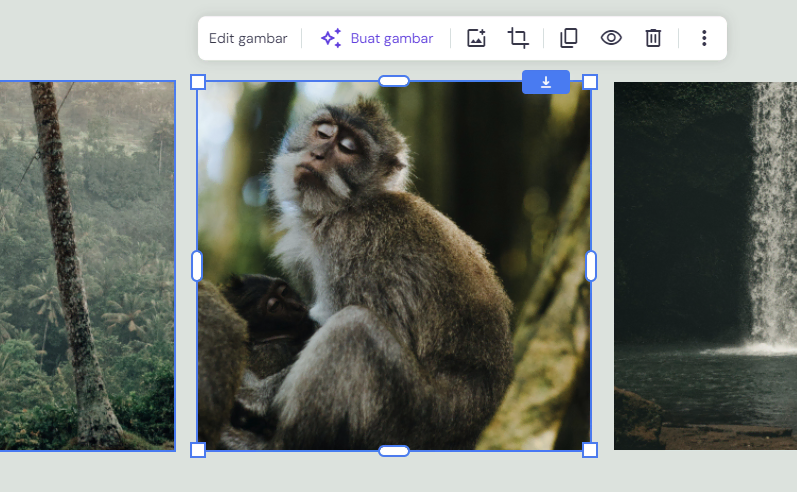Click the blue download button on monkey image
The image size is (797, 492).
click(x=546, y=82)
